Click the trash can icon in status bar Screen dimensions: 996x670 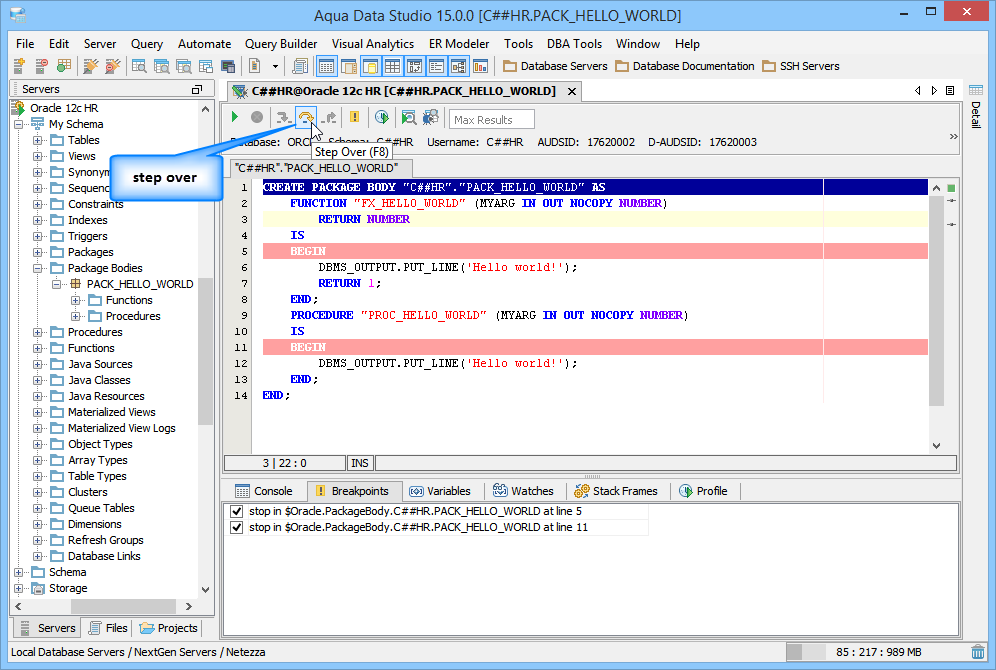(x=978, y=652)
